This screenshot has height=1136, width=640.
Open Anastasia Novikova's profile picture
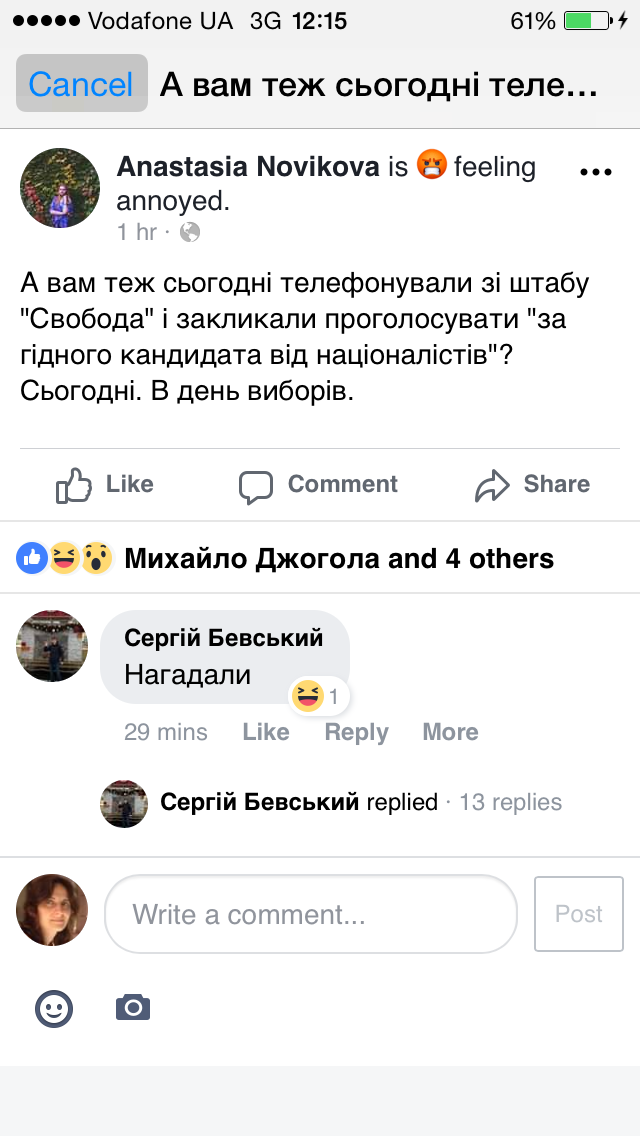(x=60, y=189)
